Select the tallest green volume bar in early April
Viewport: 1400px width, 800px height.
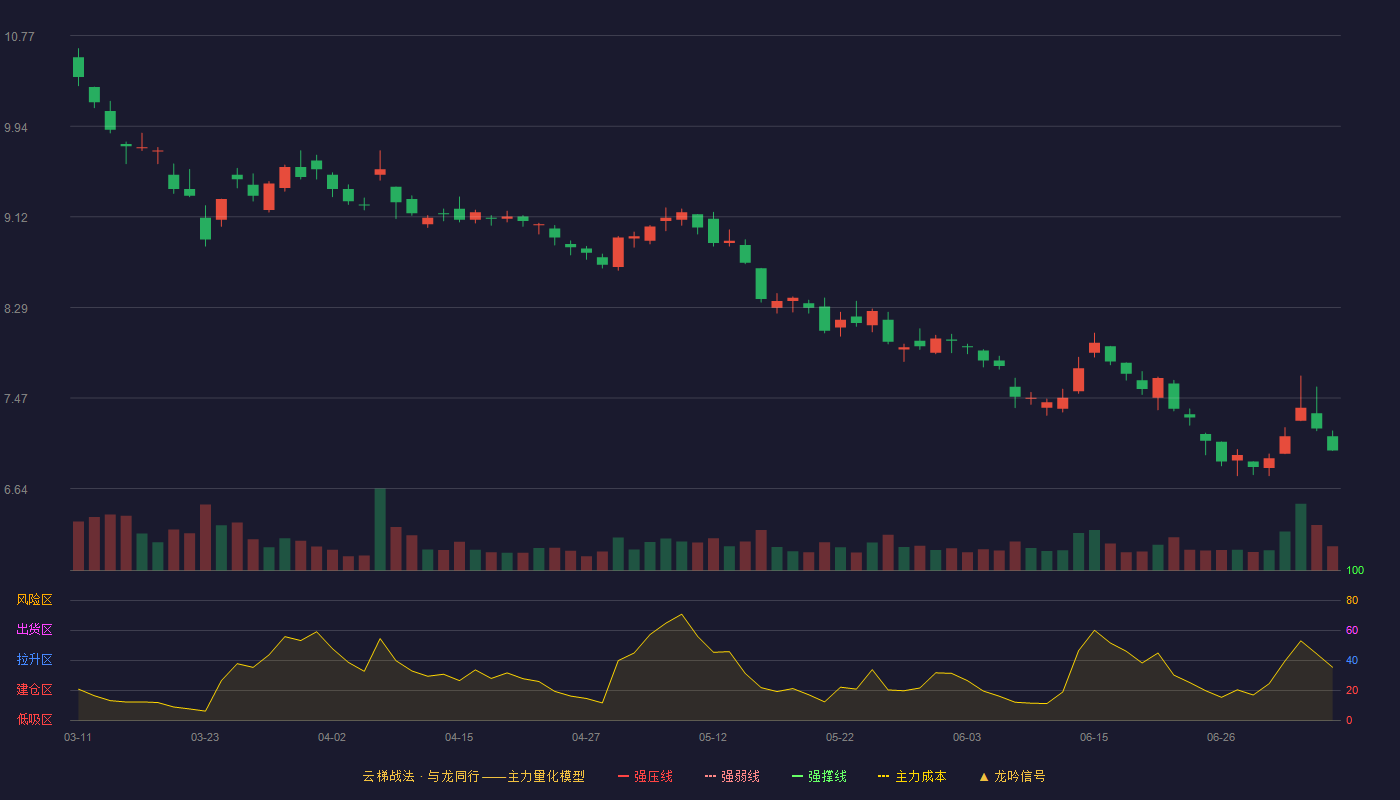(380, 530)
